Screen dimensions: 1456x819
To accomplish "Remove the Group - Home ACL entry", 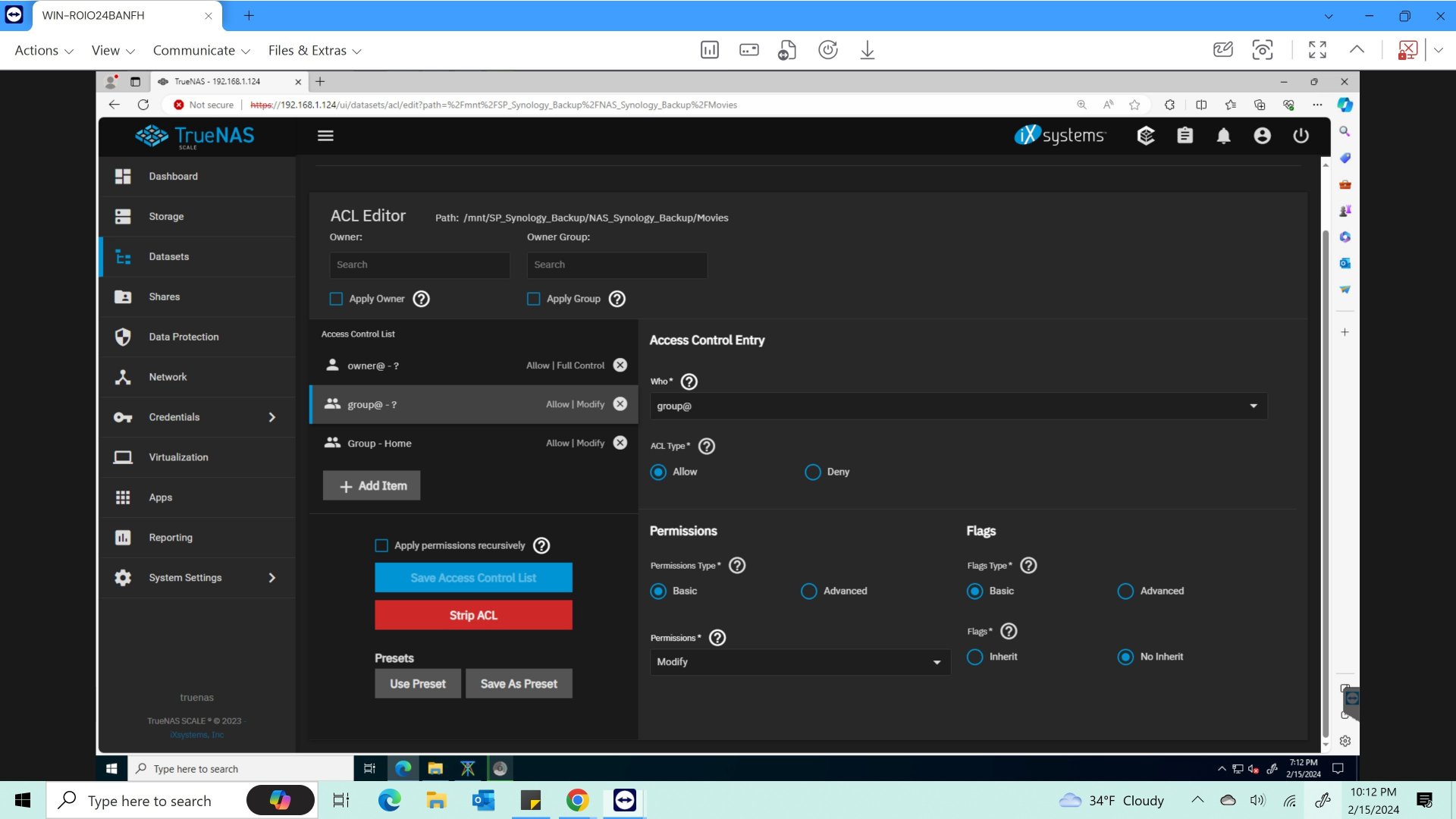I will point(620,443).
